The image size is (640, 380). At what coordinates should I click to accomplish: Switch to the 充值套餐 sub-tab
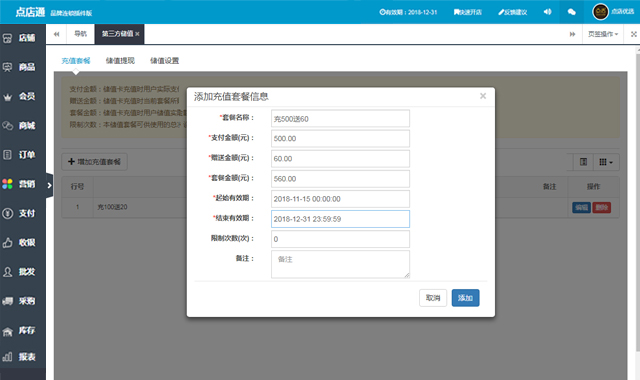(x=76, y=61)
